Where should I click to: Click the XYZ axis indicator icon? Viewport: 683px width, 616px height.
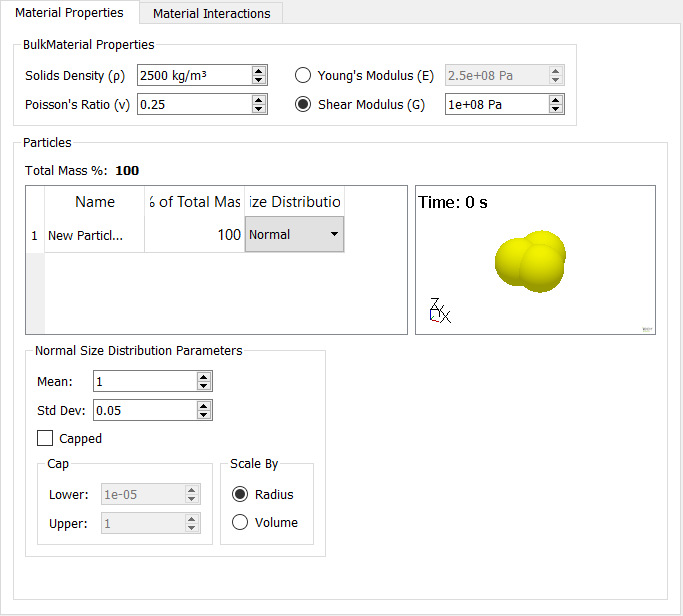[438, 311]
